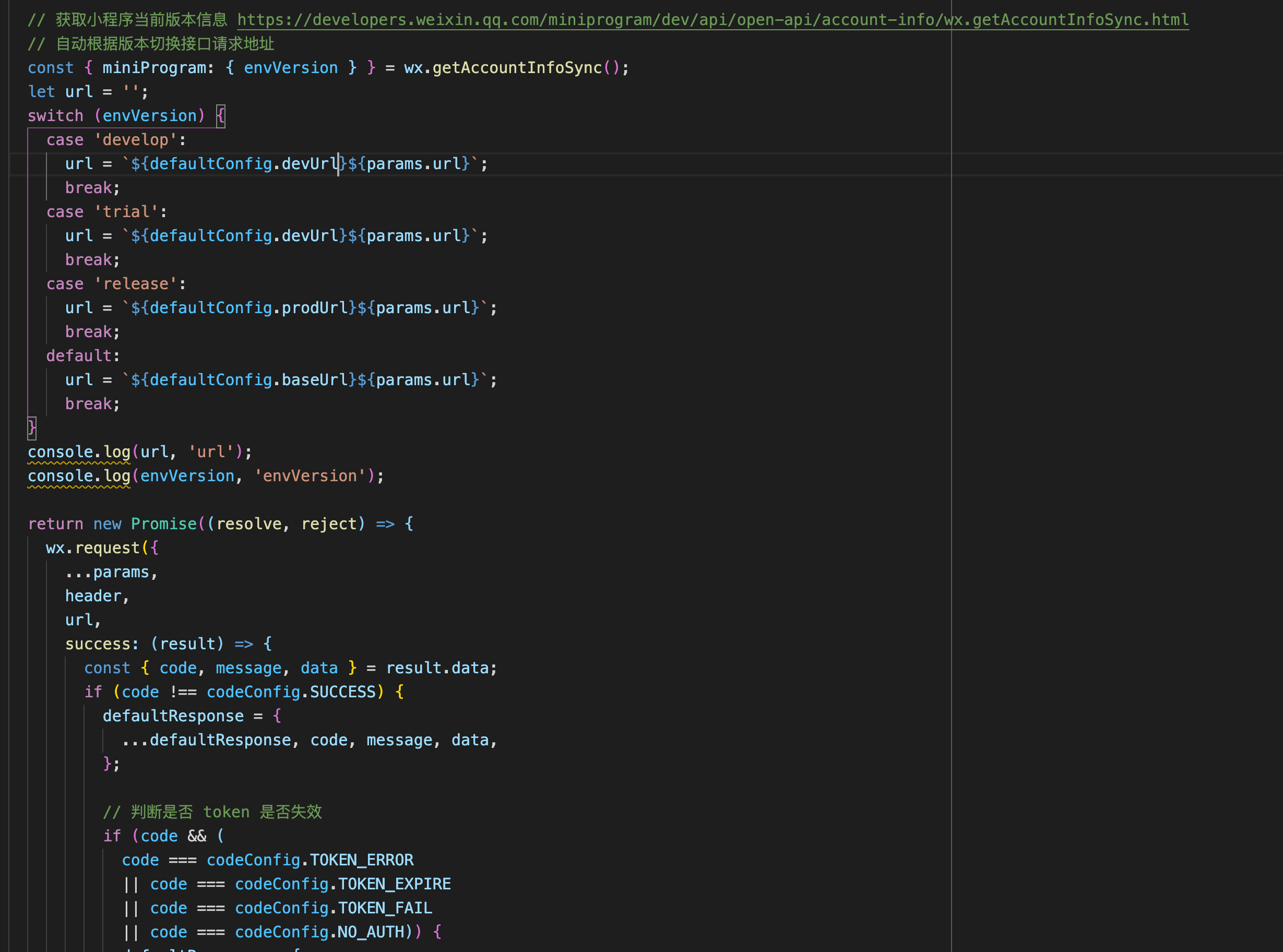Click the highlighted closing brace of switch block
The image size is (1283, 952).
point(32,427)
